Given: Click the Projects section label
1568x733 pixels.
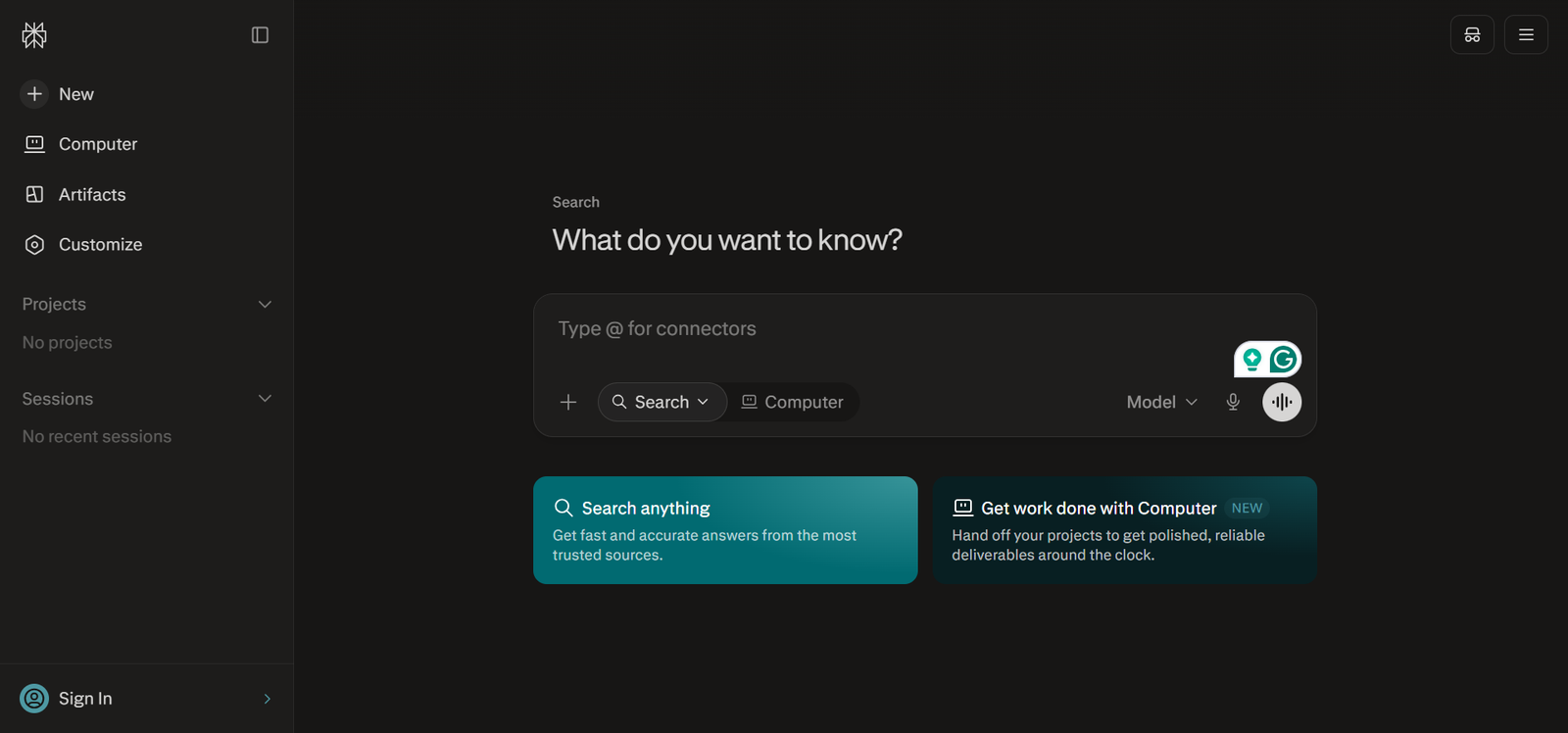Looking at the screenshot, I should tap(54, 305).
